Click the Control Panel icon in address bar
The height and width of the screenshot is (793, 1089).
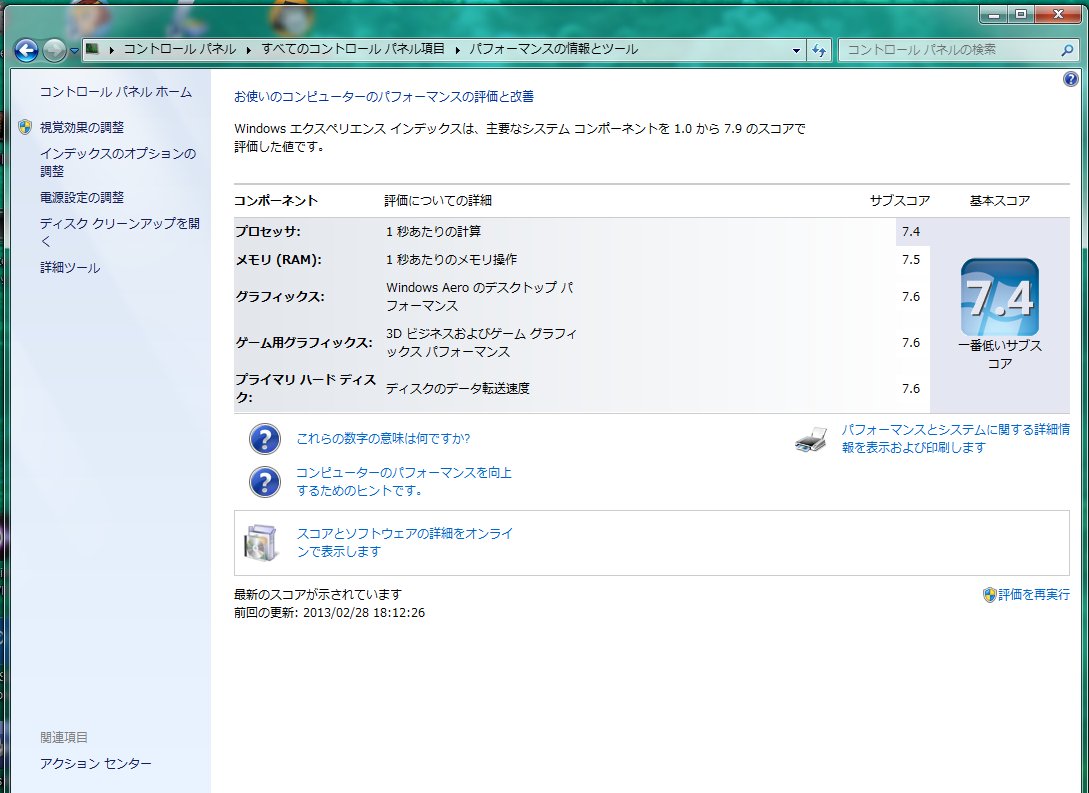click(x=92, y=49)
